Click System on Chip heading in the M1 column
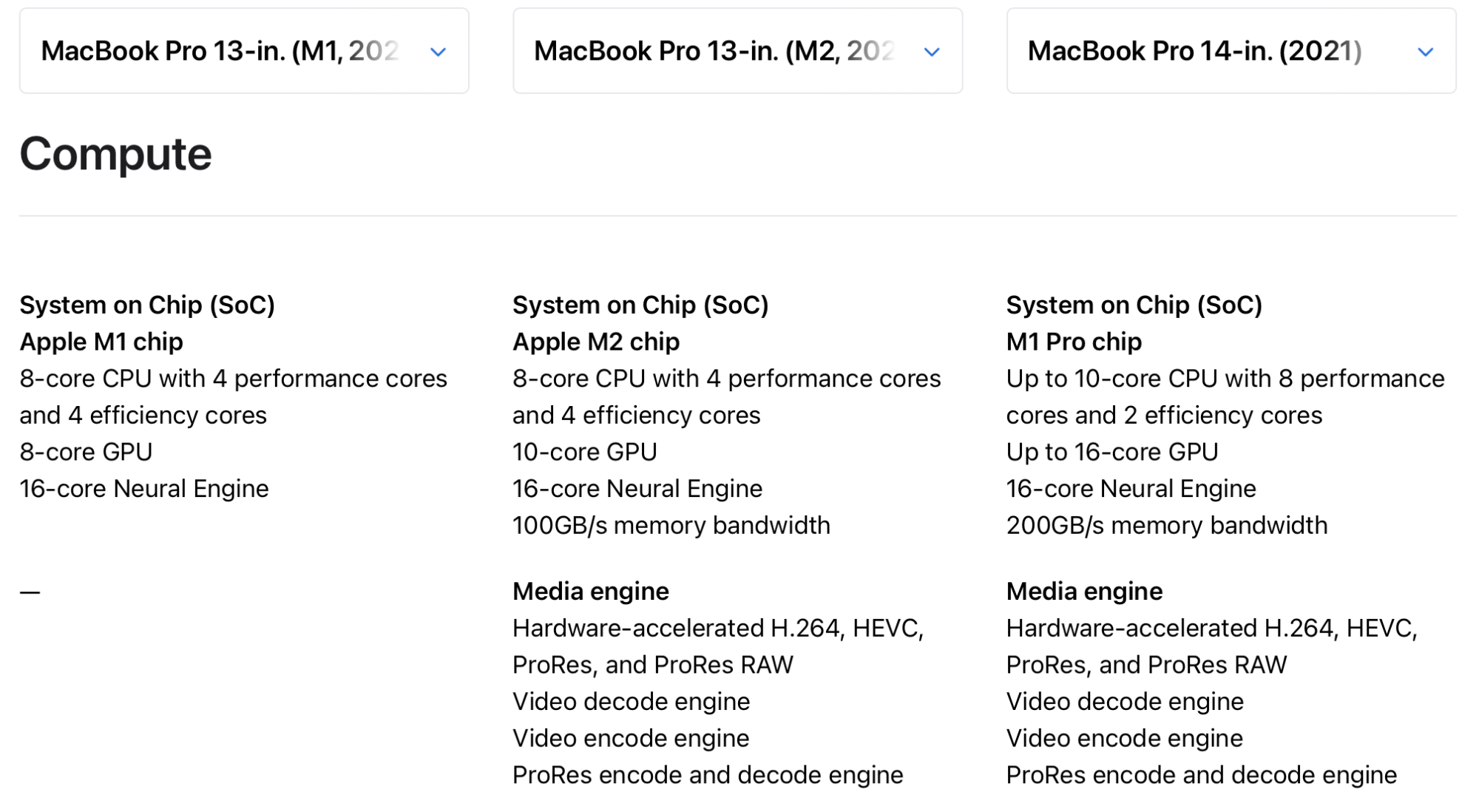1479x812 pixels. [x=146, y=305]
